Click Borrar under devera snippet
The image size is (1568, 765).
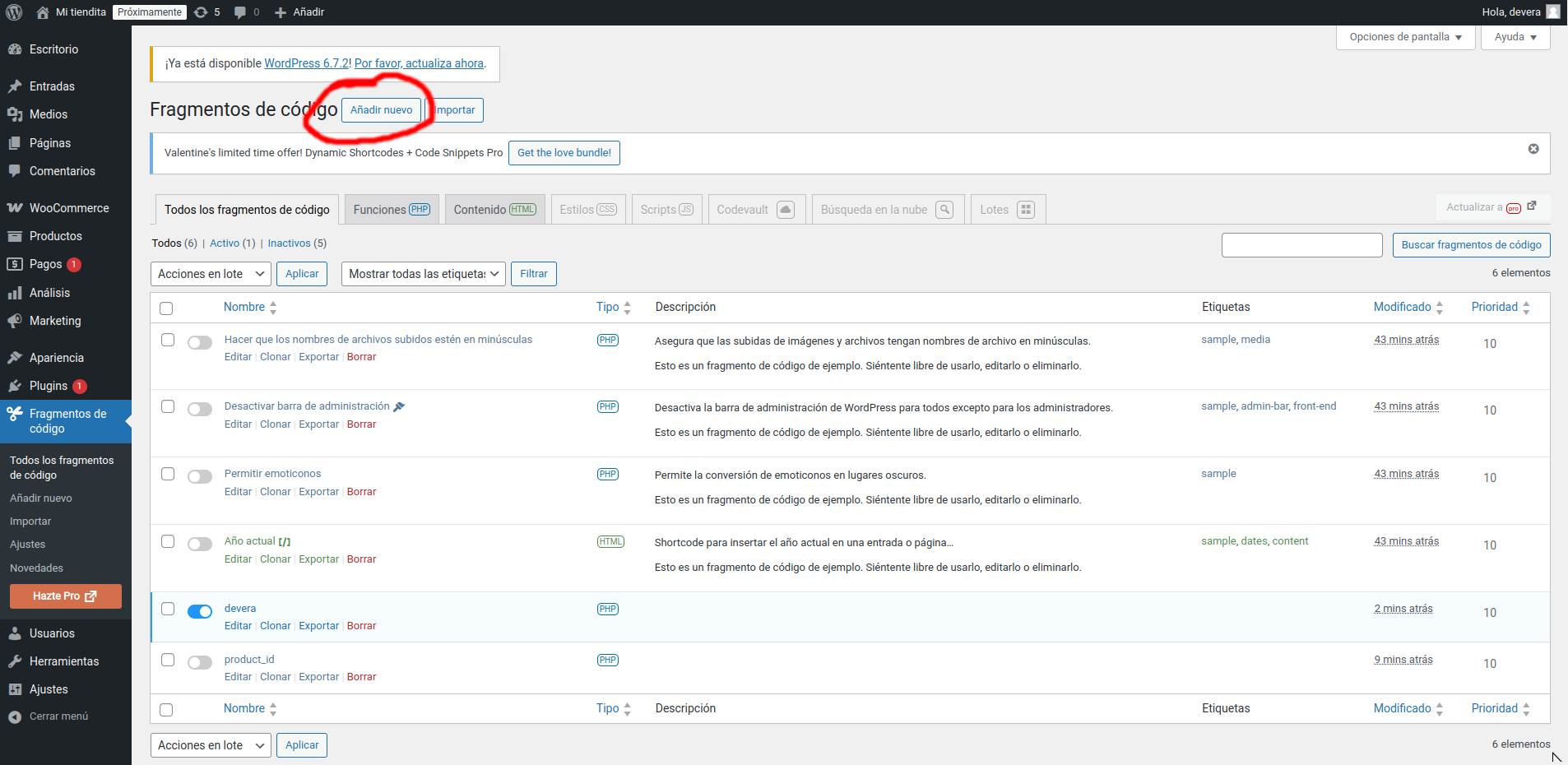pyautogui.click(x=361, y=626)
